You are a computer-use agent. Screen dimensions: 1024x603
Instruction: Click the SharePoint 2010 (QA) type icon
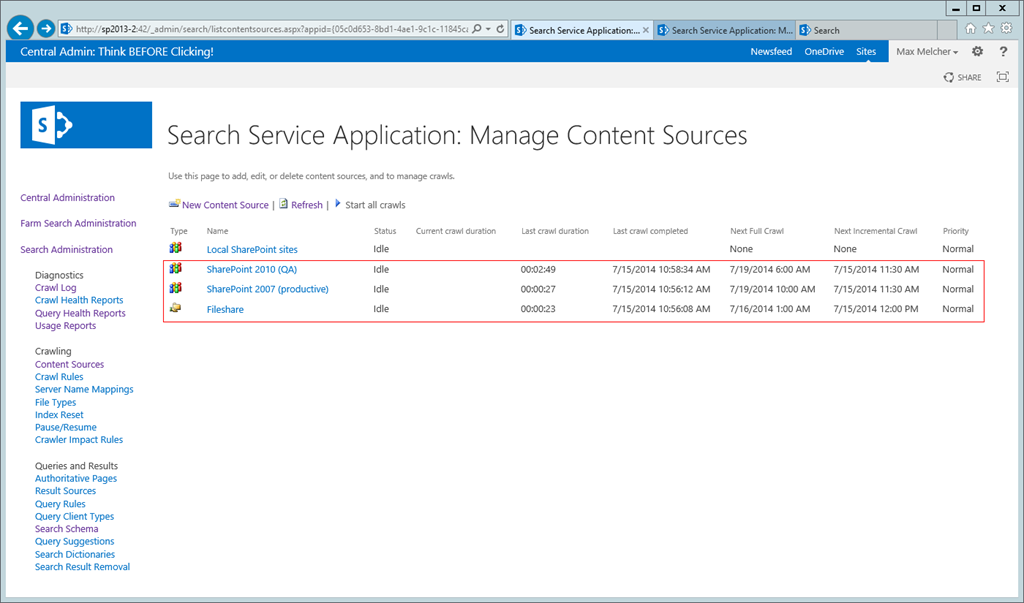click(176, 269)
